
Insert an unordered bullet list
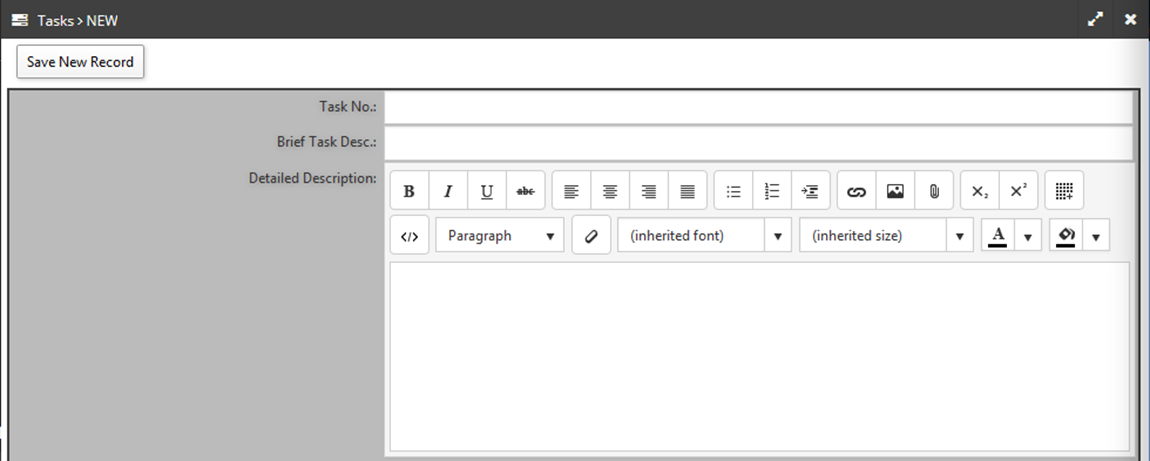tap(733, 191)
